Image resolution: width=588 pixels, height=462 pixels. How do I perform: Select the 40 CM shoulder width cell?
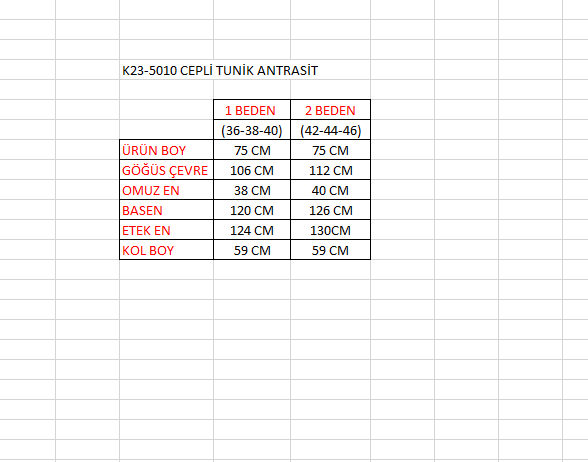click(330, 190)
